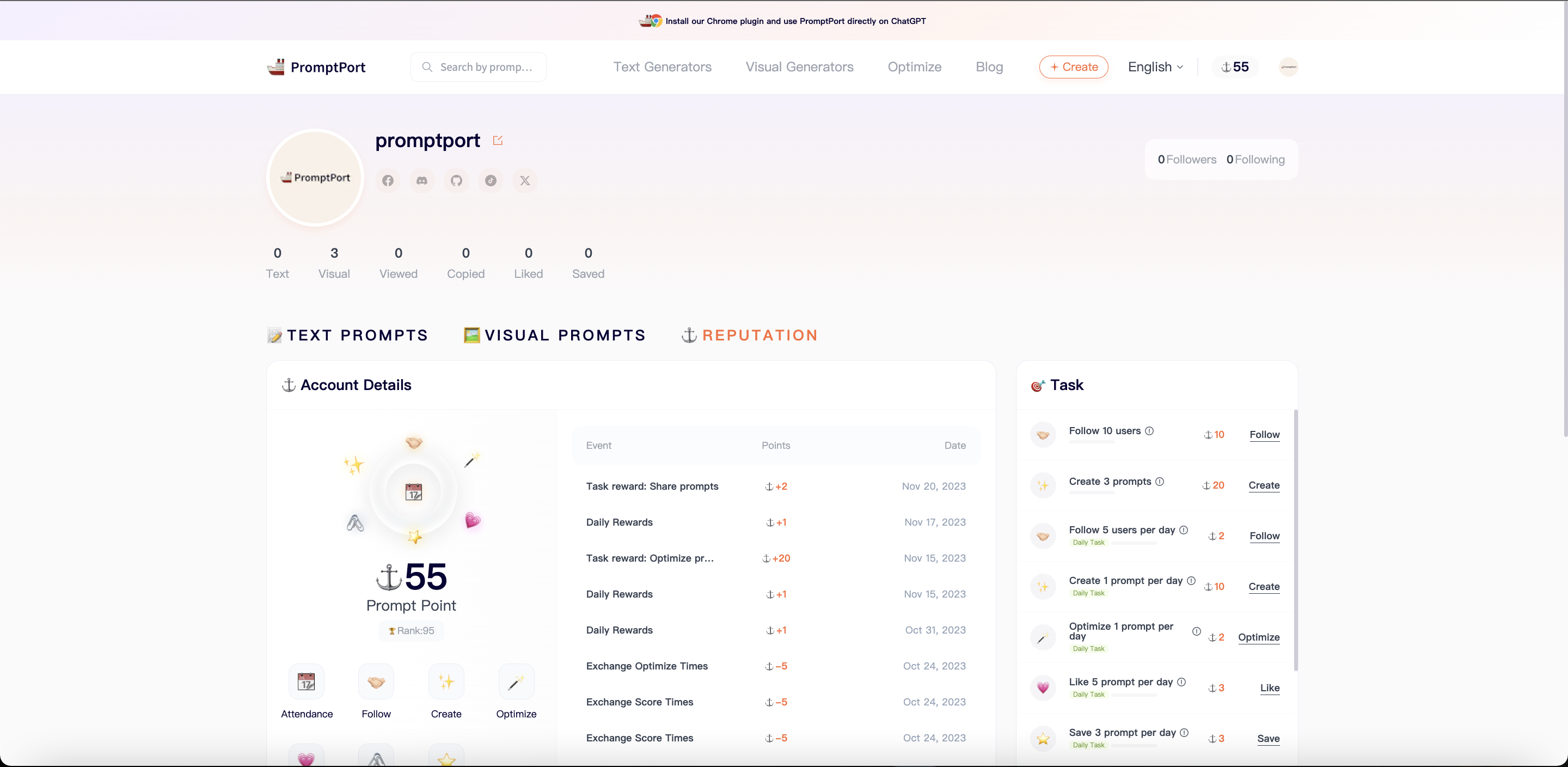Switch to the Visual Prompts tab
This screenshot has height=767, width=1568.
[555, 335]
